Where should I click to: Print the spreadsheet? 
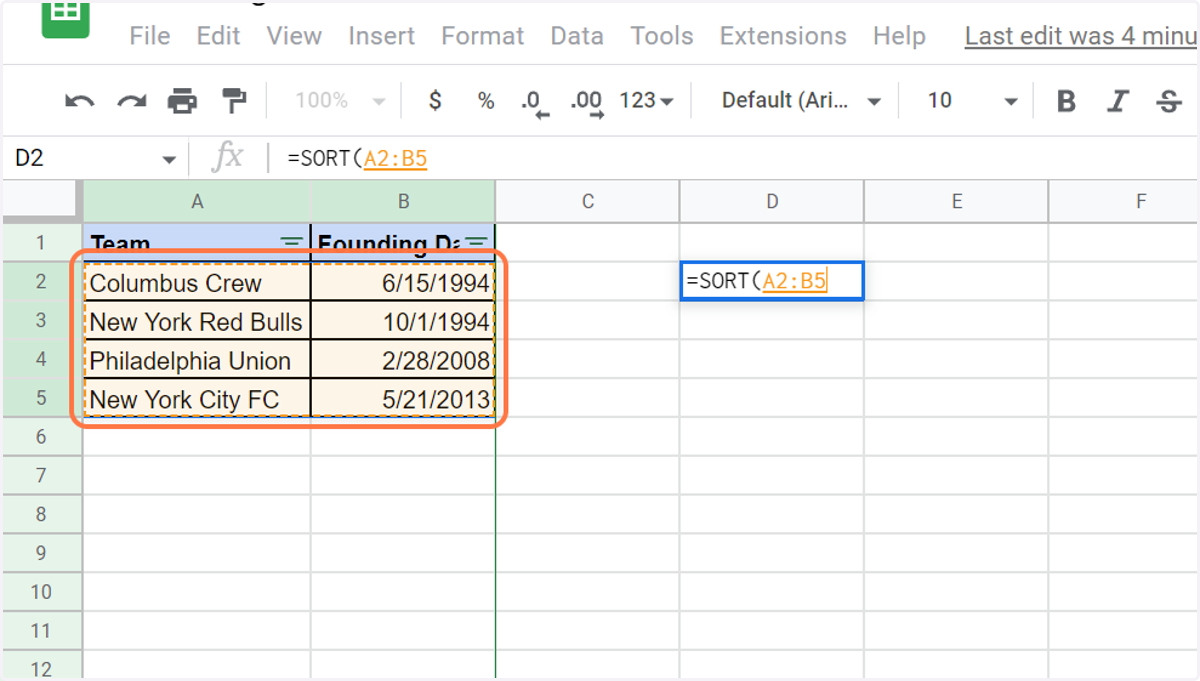pyautogui.click(x=182, y=100)
